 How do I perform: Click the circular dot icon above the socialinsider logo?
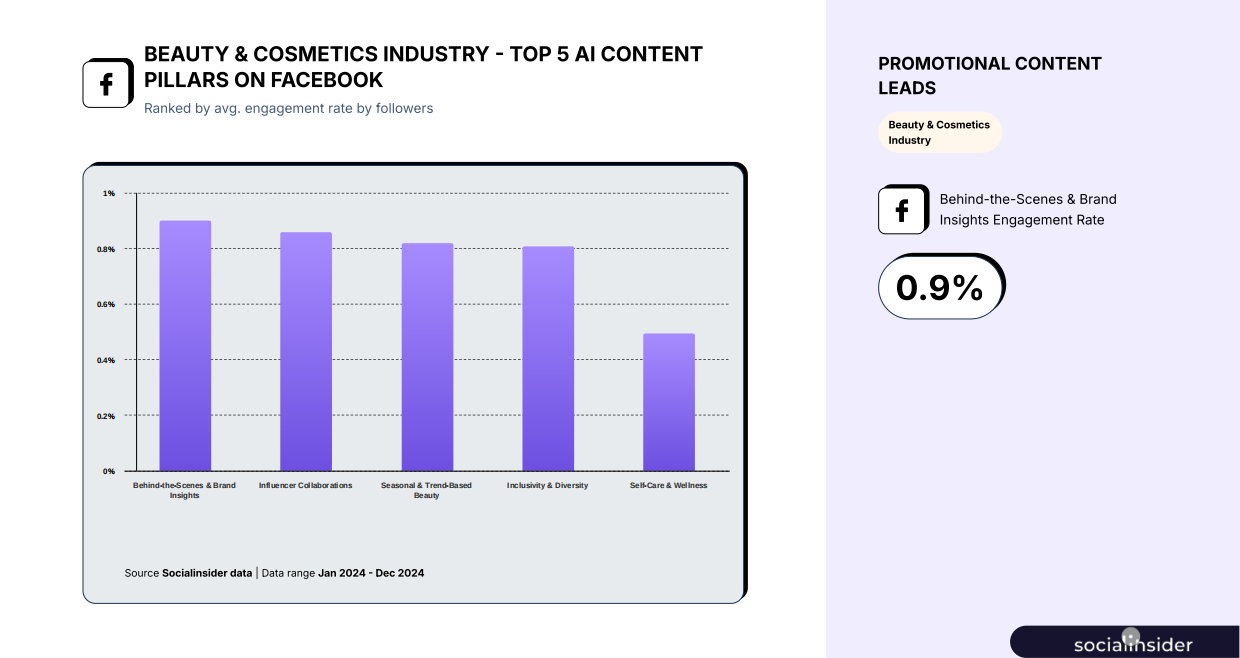coord(1131,635)
